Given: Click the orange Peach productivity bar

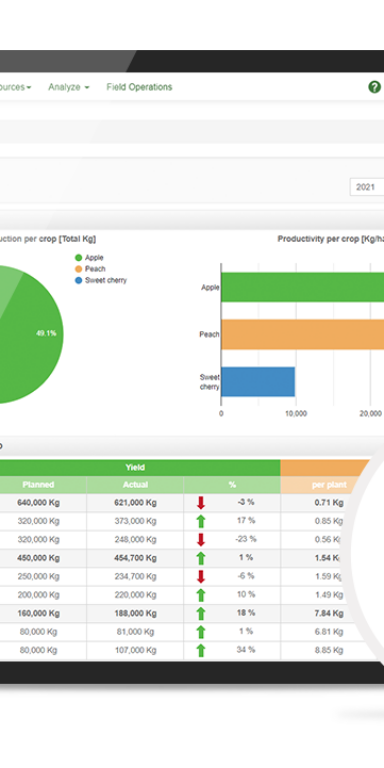Looking at the screenshot, I should [302, 335].
